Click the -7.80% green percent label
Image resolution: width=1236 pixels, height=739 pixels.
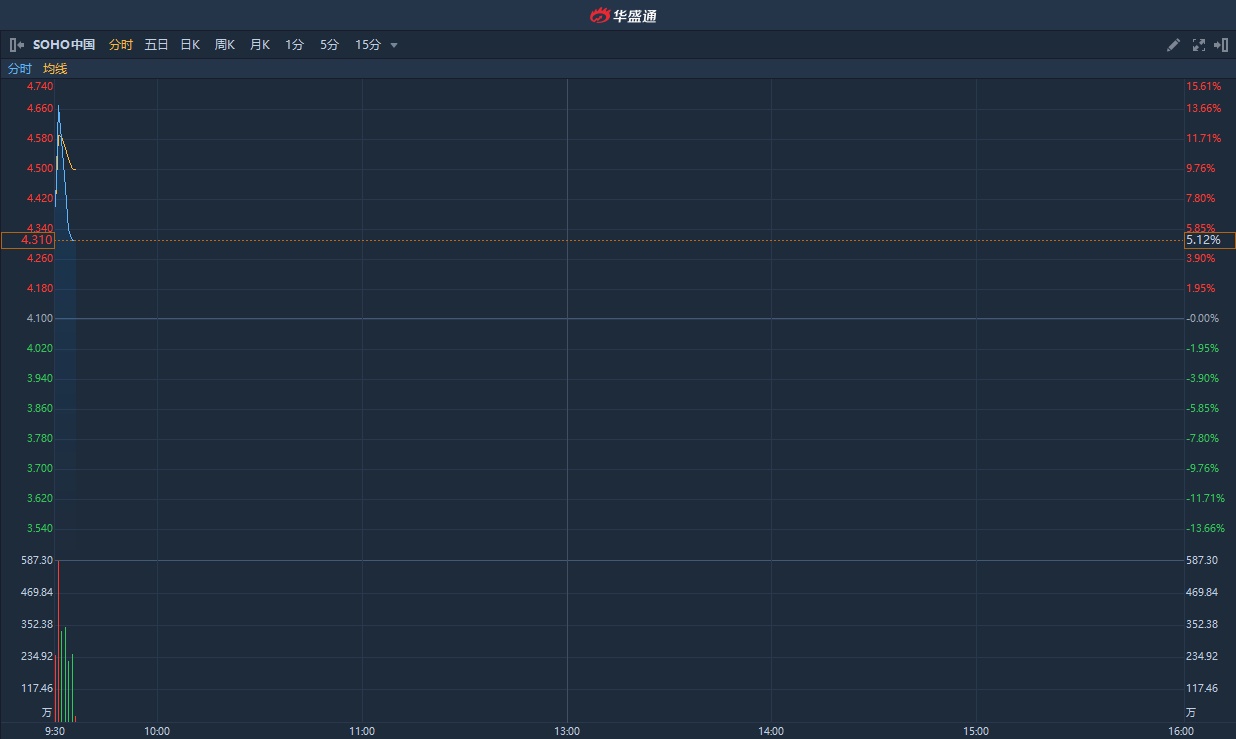click(x=1202, y=438)
